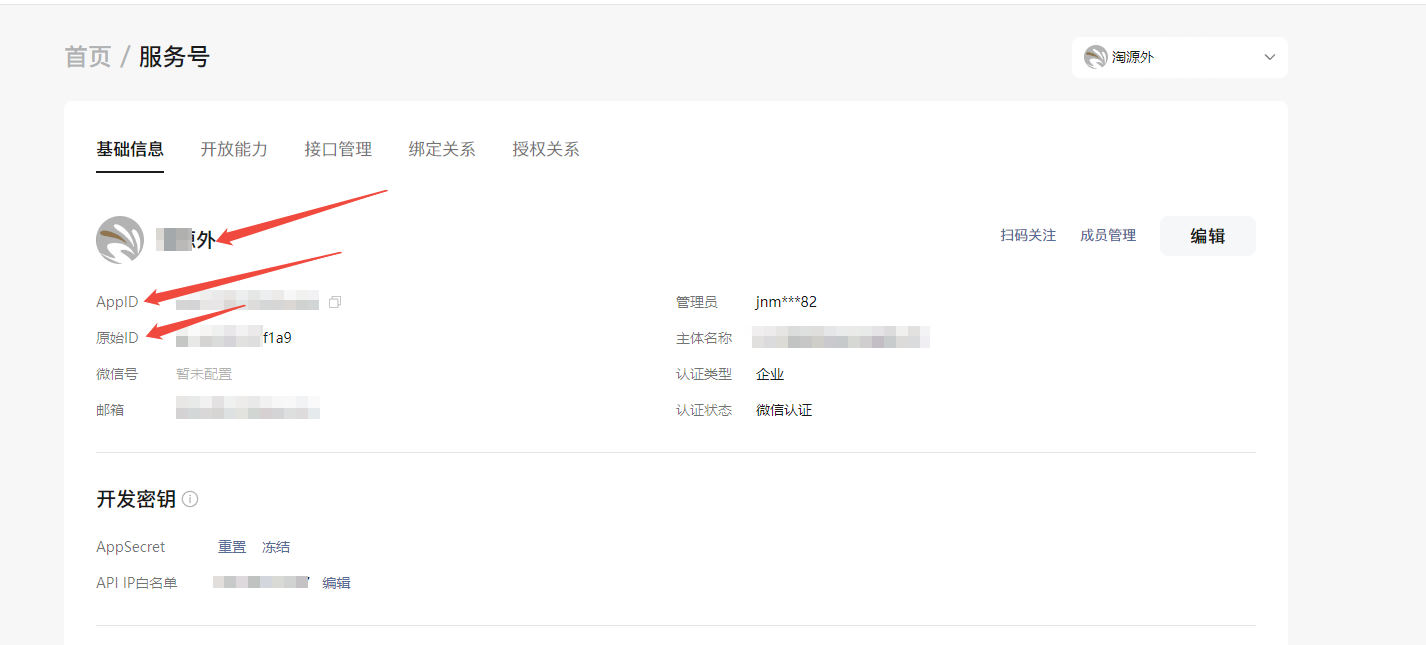
Task: Click the service account logo avatar
Action: (x=120, y=239)
